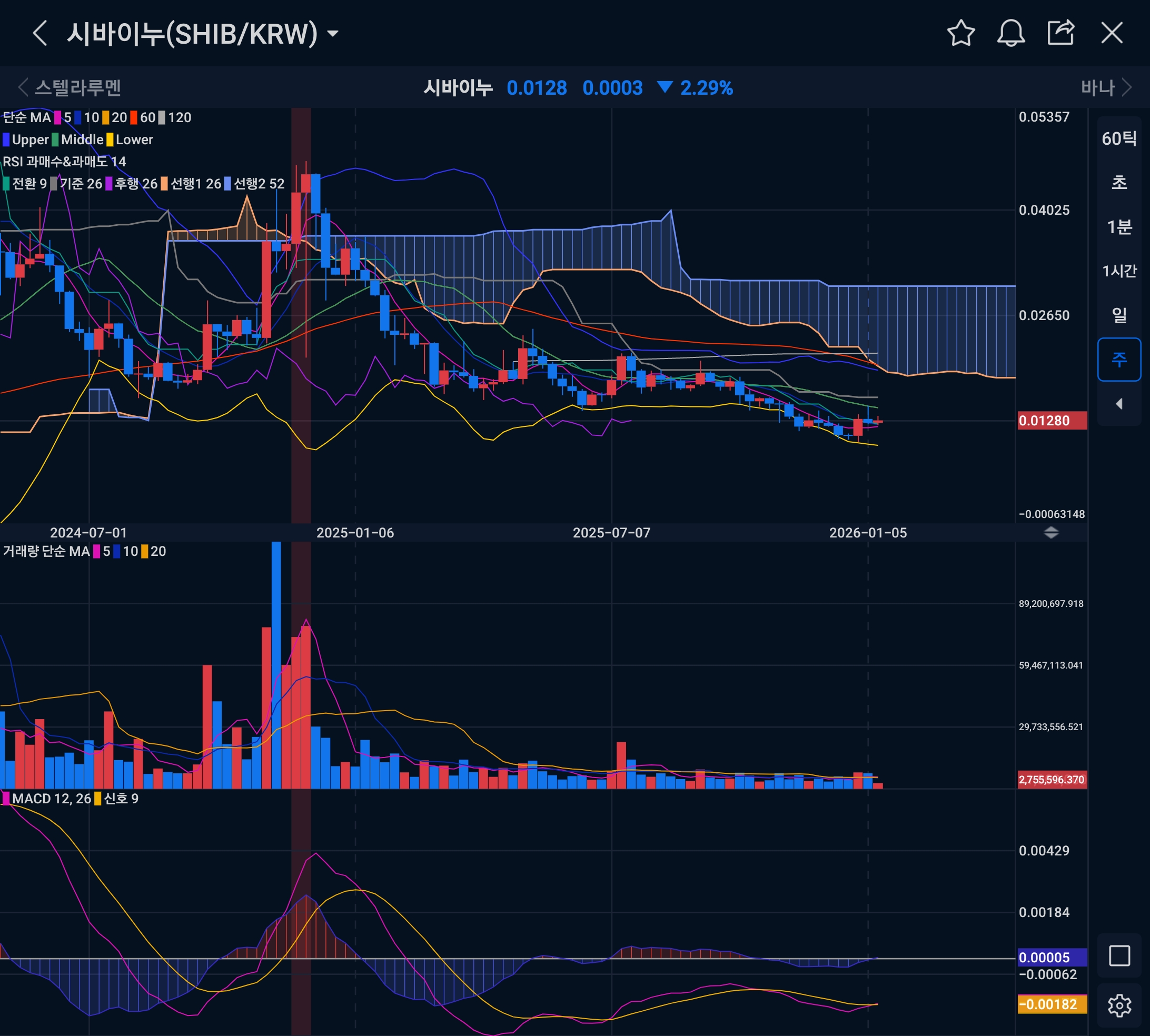Go to next coin 바나
This screenshot has height=1036, width=1150.
pos(1106,88)
